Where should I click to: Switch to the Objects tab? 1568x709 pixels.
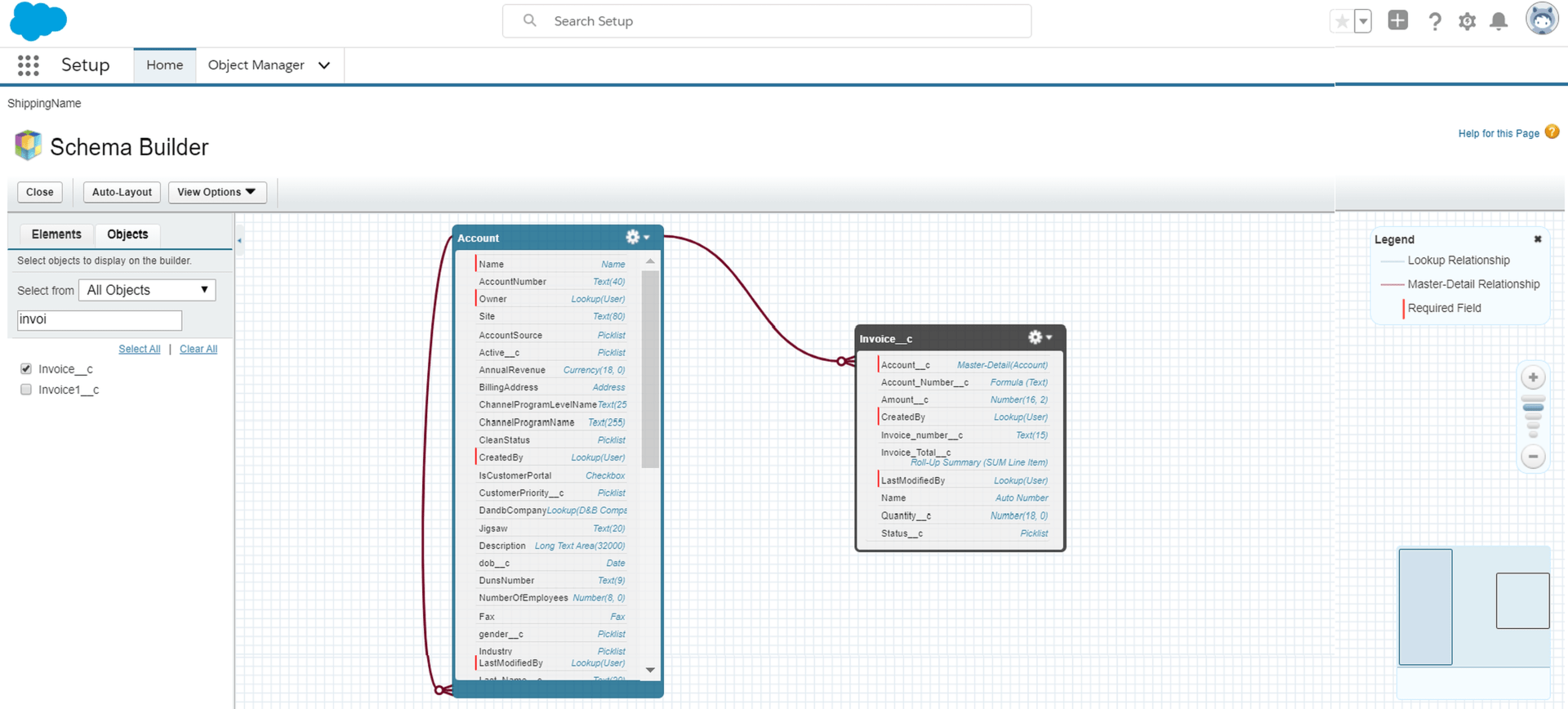pos(127,234)
